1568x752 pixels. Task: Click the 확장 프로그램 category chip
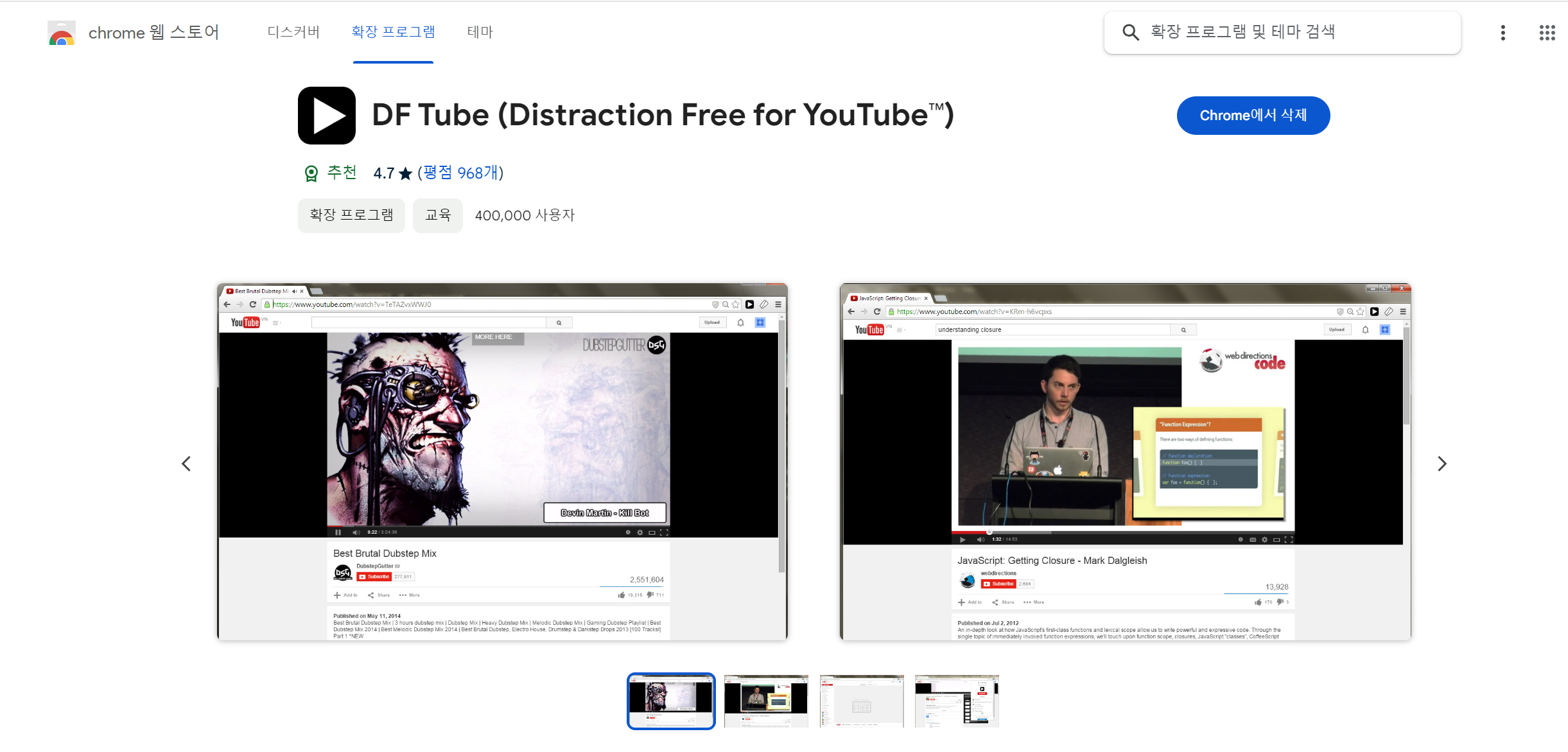coord(351,215)
